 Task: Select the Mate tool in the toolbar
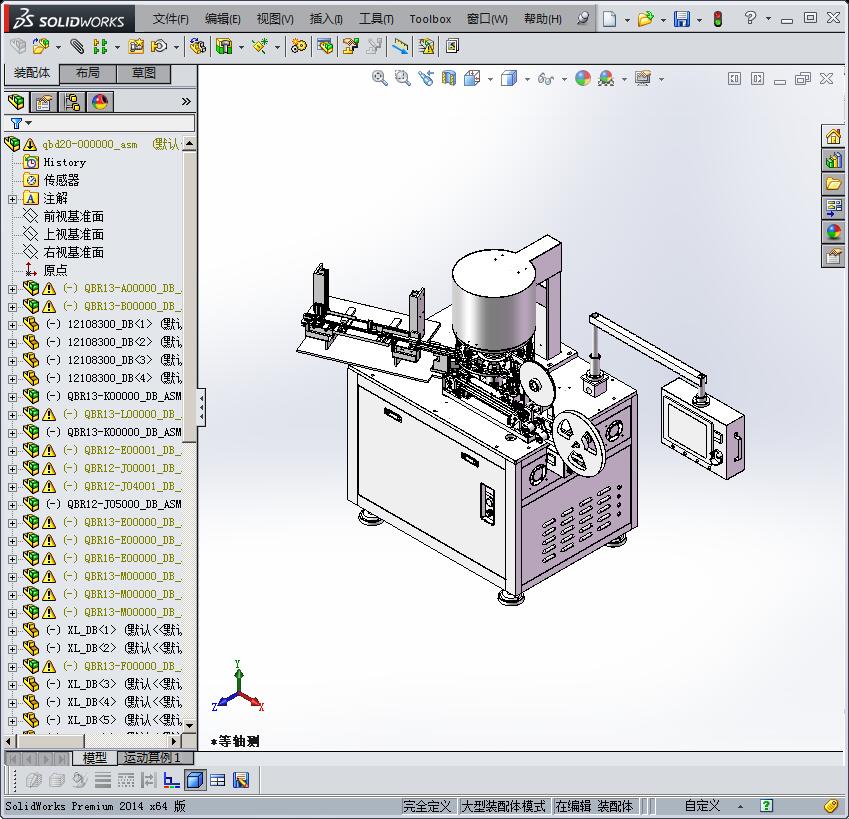(77, 46)
